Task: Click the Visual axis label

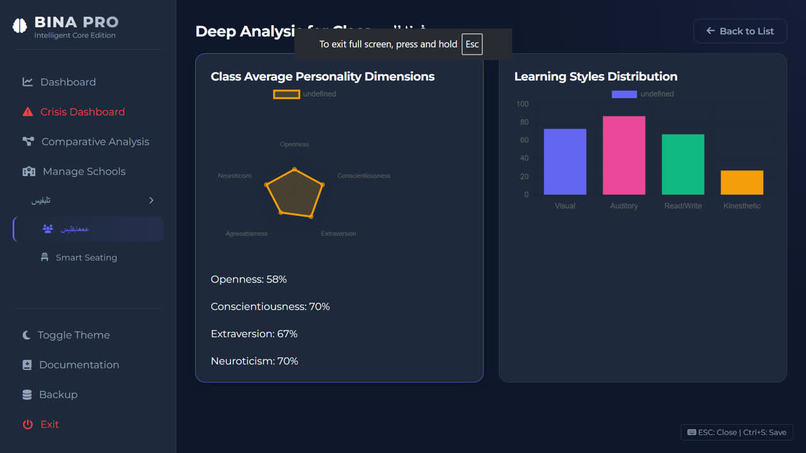Action: click(x=565, y=206)
